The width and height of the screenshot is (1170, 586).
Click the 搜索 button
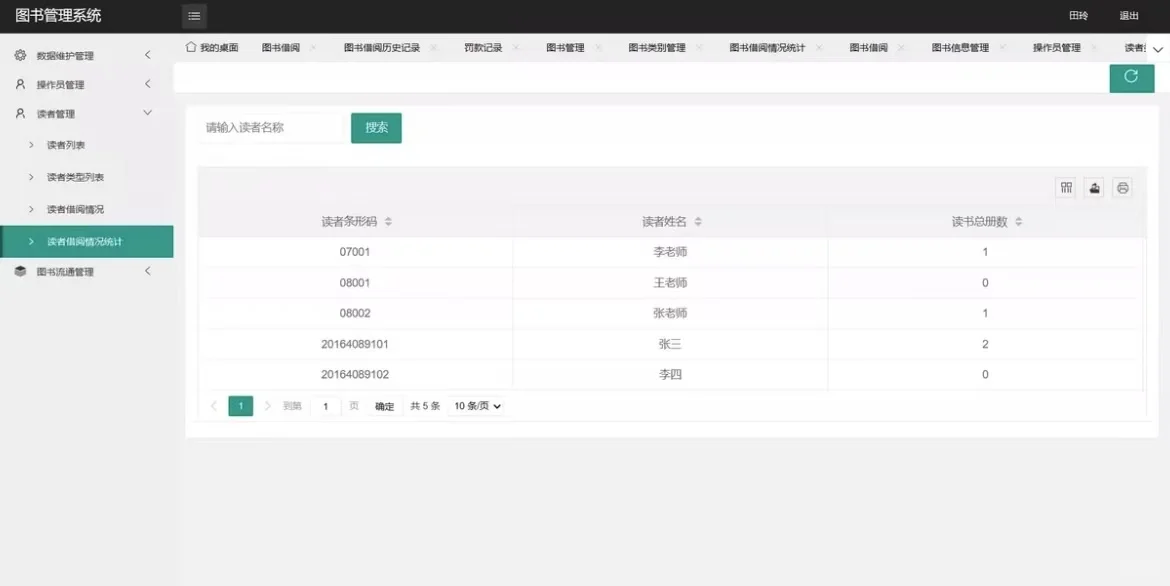click(x=376, y=128)
